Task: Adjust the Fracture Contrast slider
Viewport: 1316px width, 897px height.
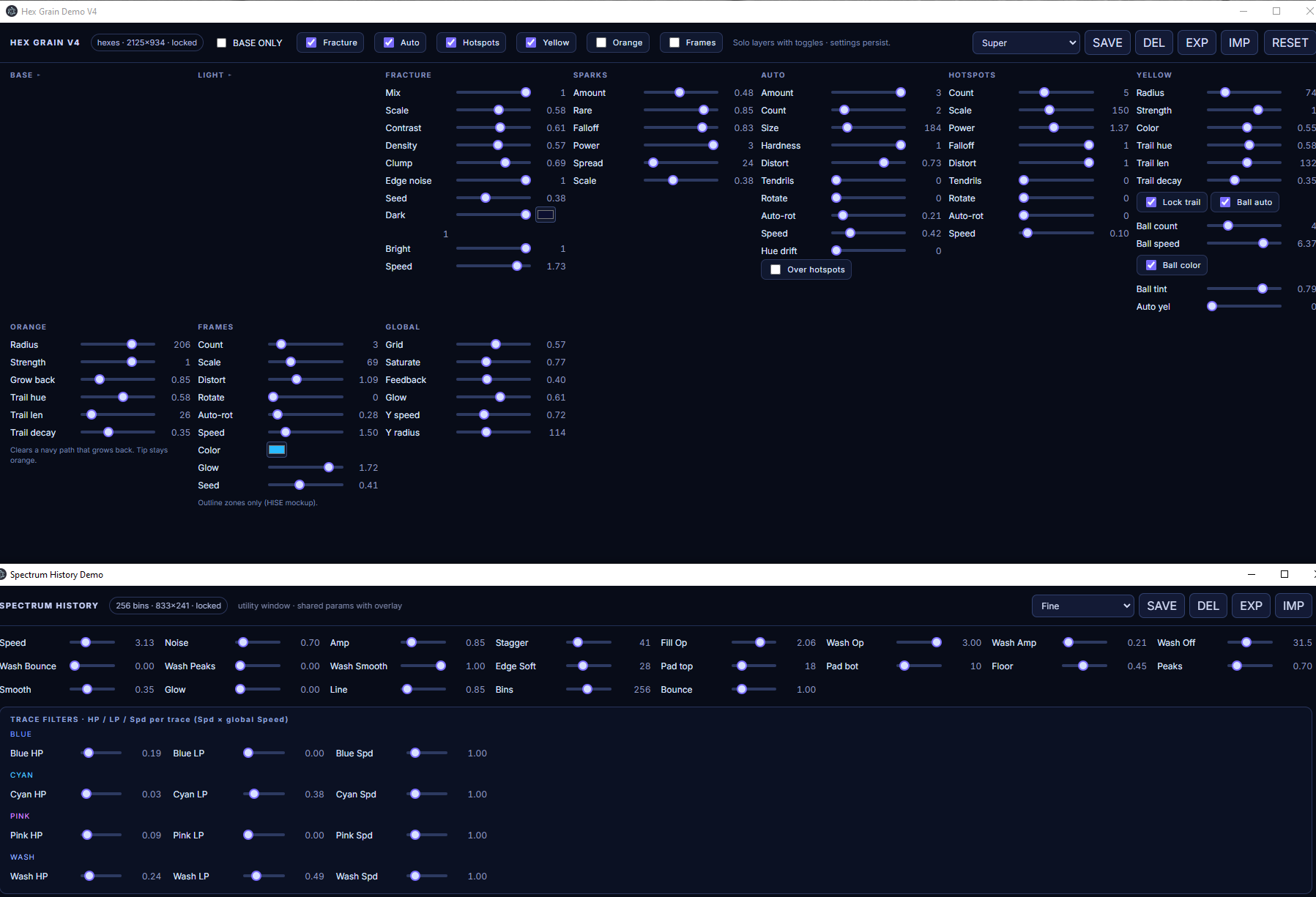Action: click(494, 127)
